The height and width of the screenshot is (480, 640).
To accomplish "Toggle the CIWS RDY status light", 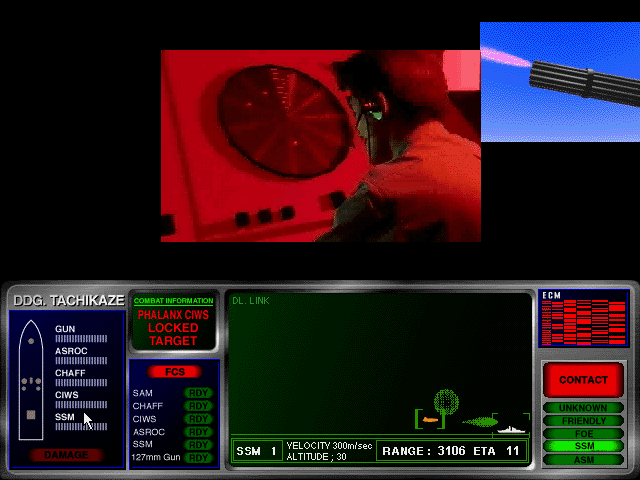I will pyautogui.click(x=199, y=419).
